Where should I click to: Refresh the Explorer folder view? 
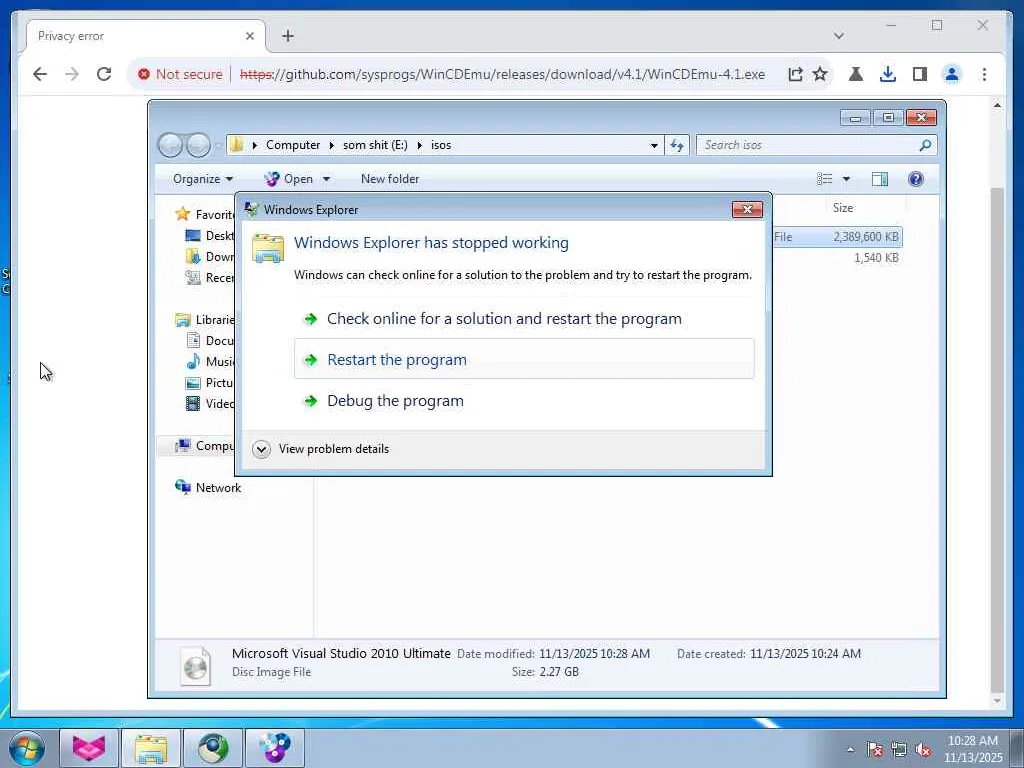(677, 145)
